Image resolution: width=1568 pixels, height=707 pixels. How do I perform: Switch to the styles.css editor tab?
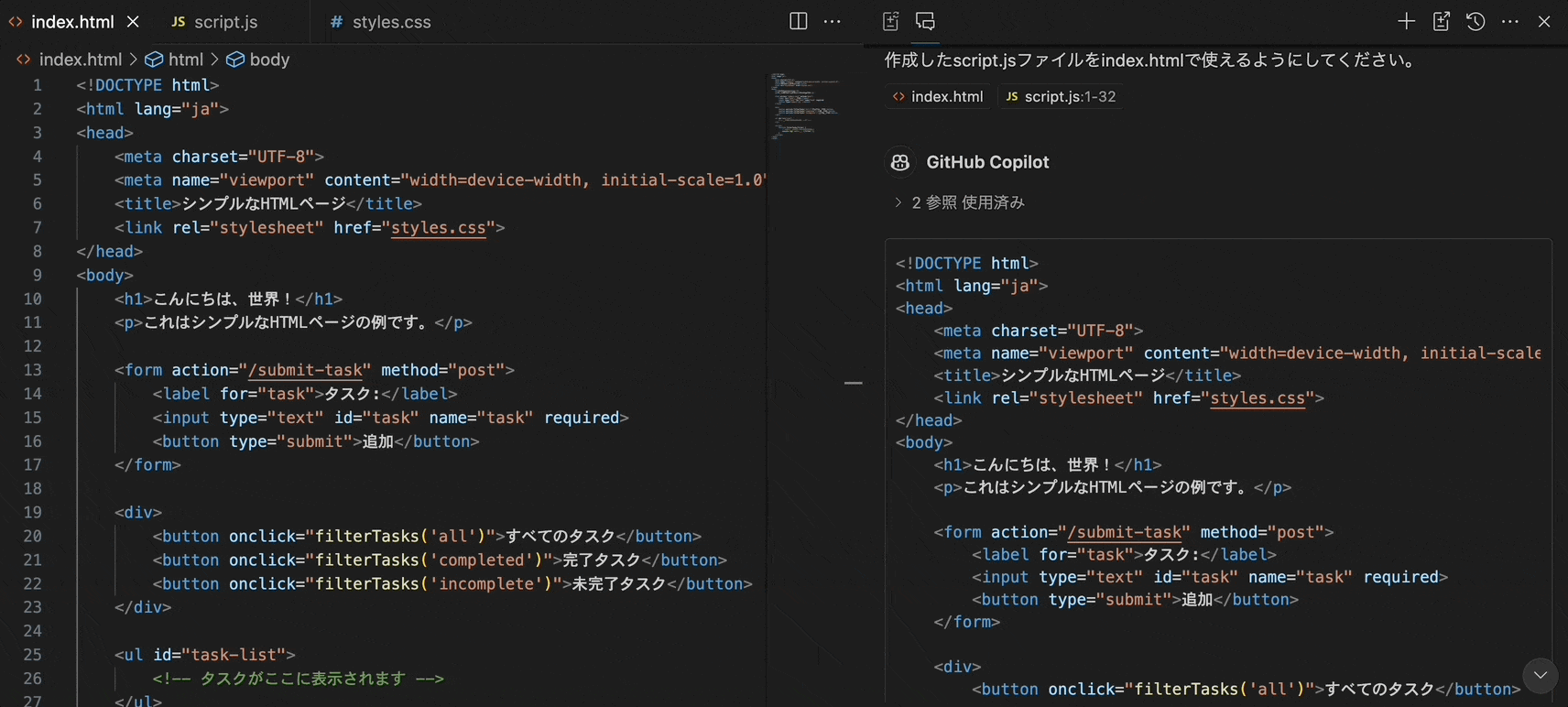381,22
